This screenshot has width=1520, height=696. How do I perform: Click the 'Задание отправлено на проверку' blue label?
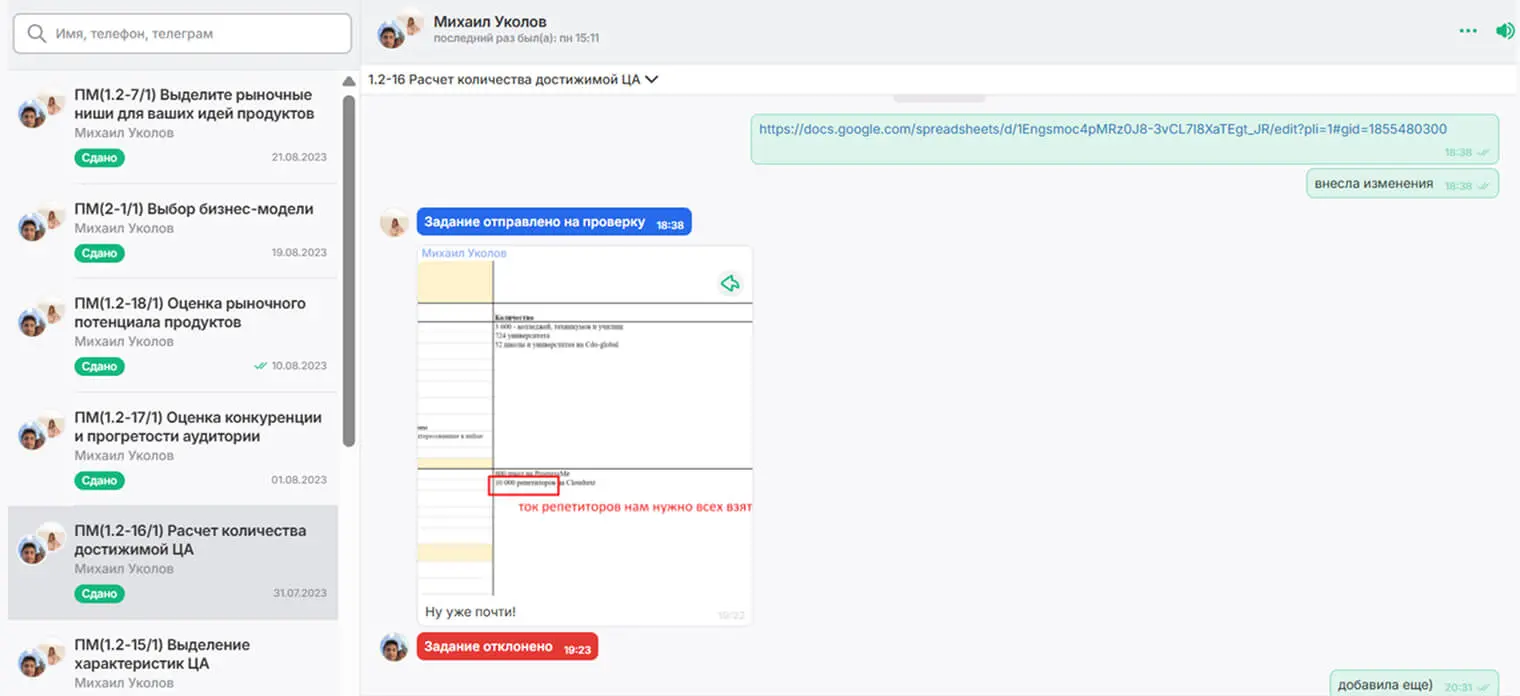534,222
